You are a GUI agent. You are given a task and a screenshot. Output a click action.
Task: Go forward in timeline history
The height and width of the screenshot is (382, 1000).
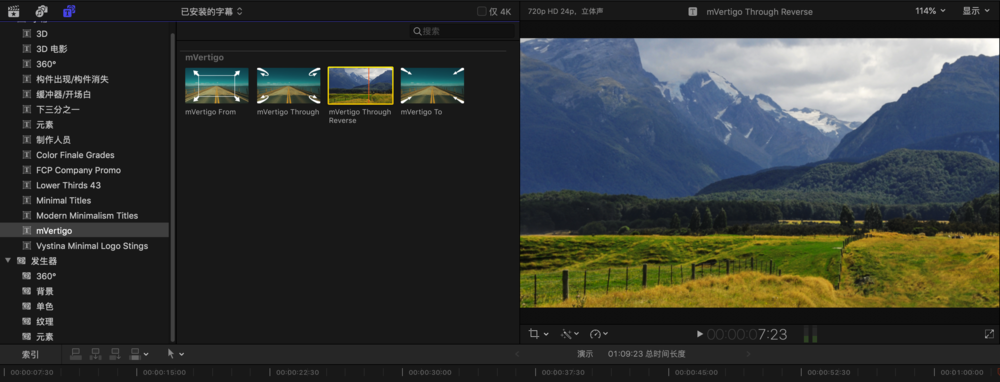tap(748, 354)
